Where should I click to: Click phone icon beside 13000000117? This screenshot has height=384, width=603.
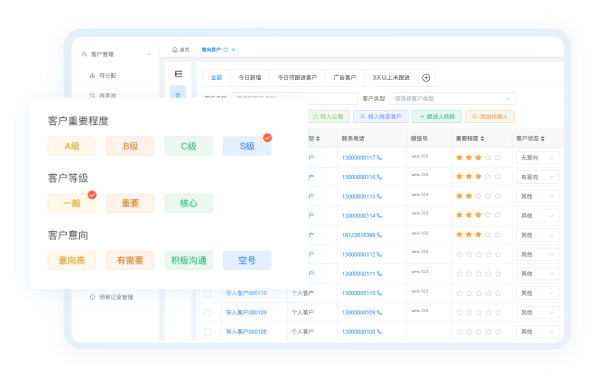[380, 158]
